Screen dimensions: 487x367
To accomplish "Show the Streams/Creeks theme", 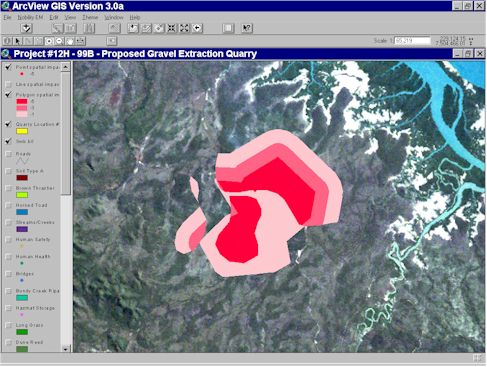I will pyautogui.click(x=8, y=223).
